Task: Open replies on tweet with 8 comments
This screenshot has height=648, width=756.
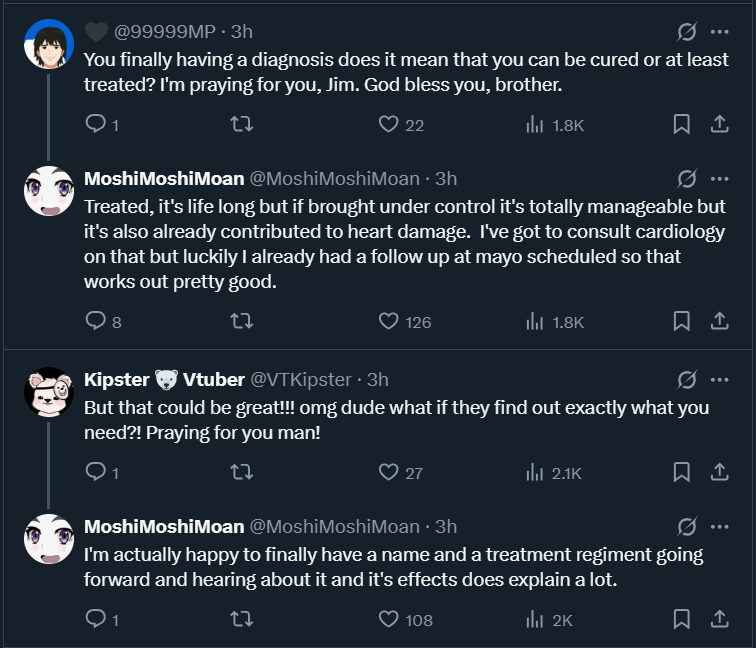Action: pos(96,321)
